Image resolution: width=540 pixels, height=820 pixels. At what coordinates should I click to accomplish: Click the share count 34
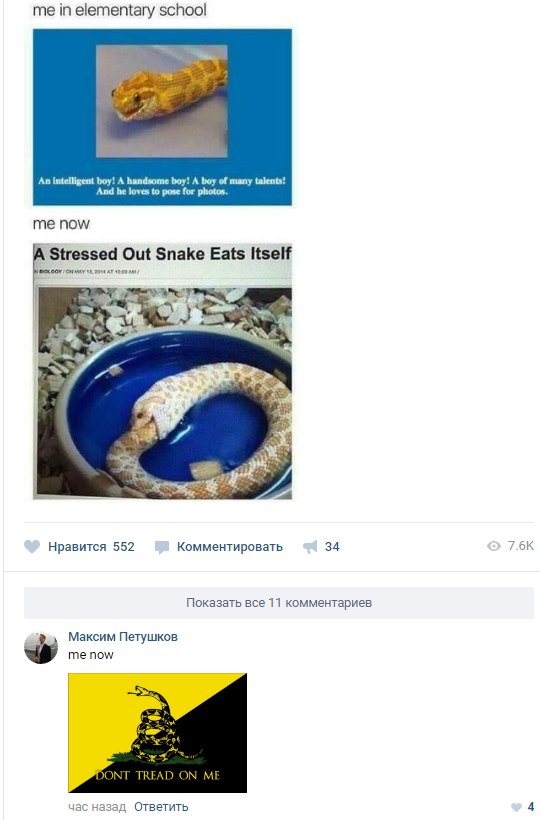[332, 546]
